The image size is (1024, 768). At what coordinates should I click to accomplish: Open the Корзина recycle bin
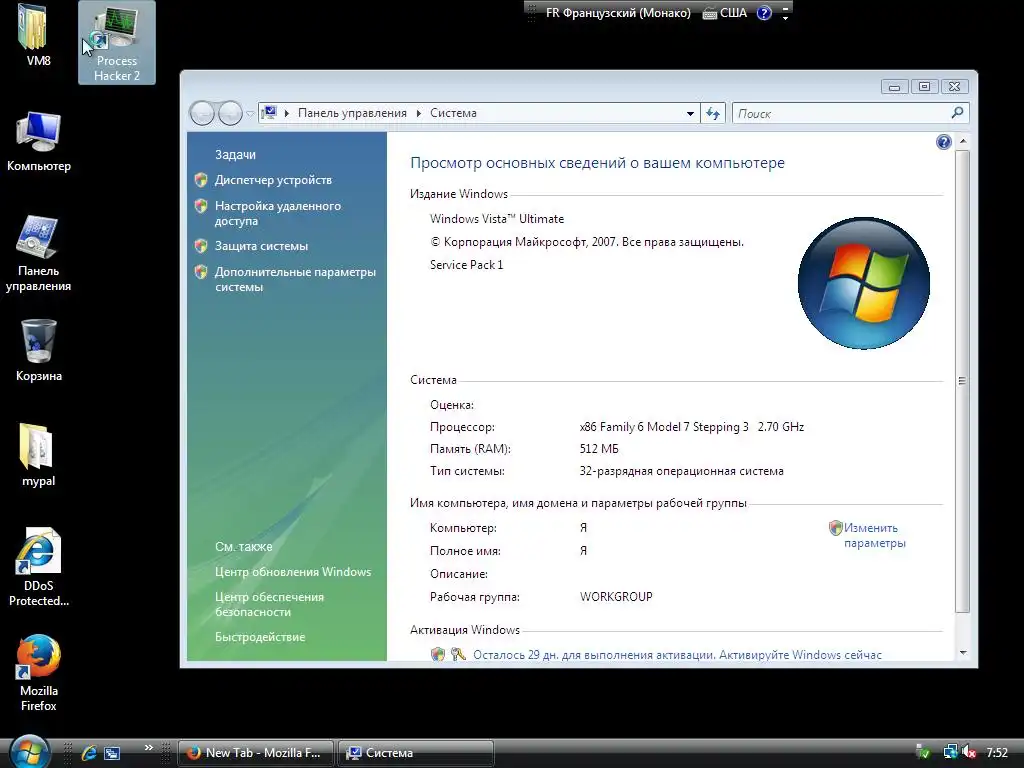click(x=39, y=351)
